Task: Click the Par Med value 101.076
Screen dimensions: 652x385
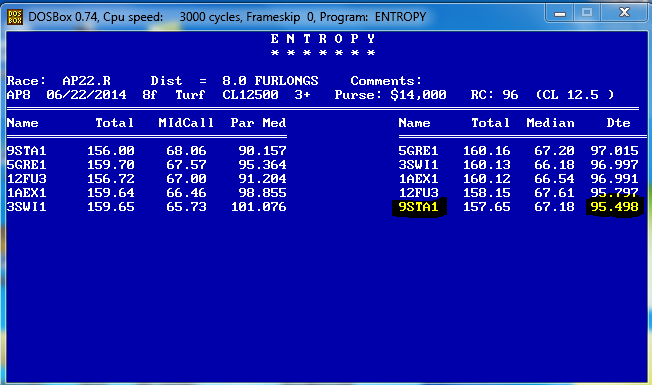Action: (259, 207)
